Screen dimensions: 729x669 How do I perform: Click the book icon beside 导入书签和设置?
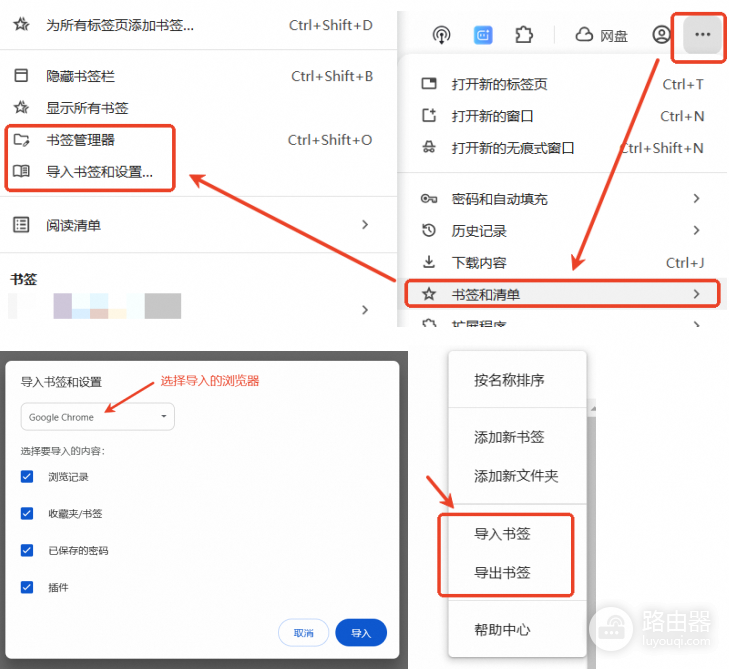click(x=21, y=172)
